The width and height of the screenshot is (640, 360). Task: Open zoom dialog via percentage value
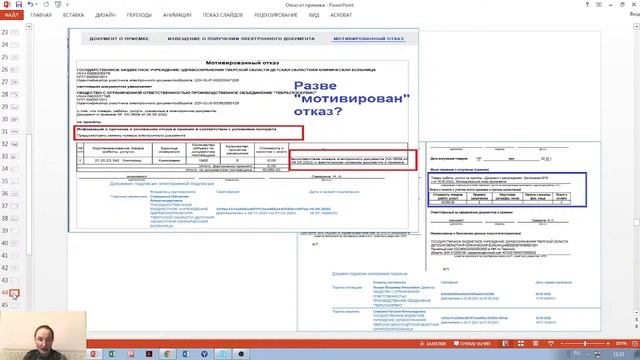click(621, 344)
